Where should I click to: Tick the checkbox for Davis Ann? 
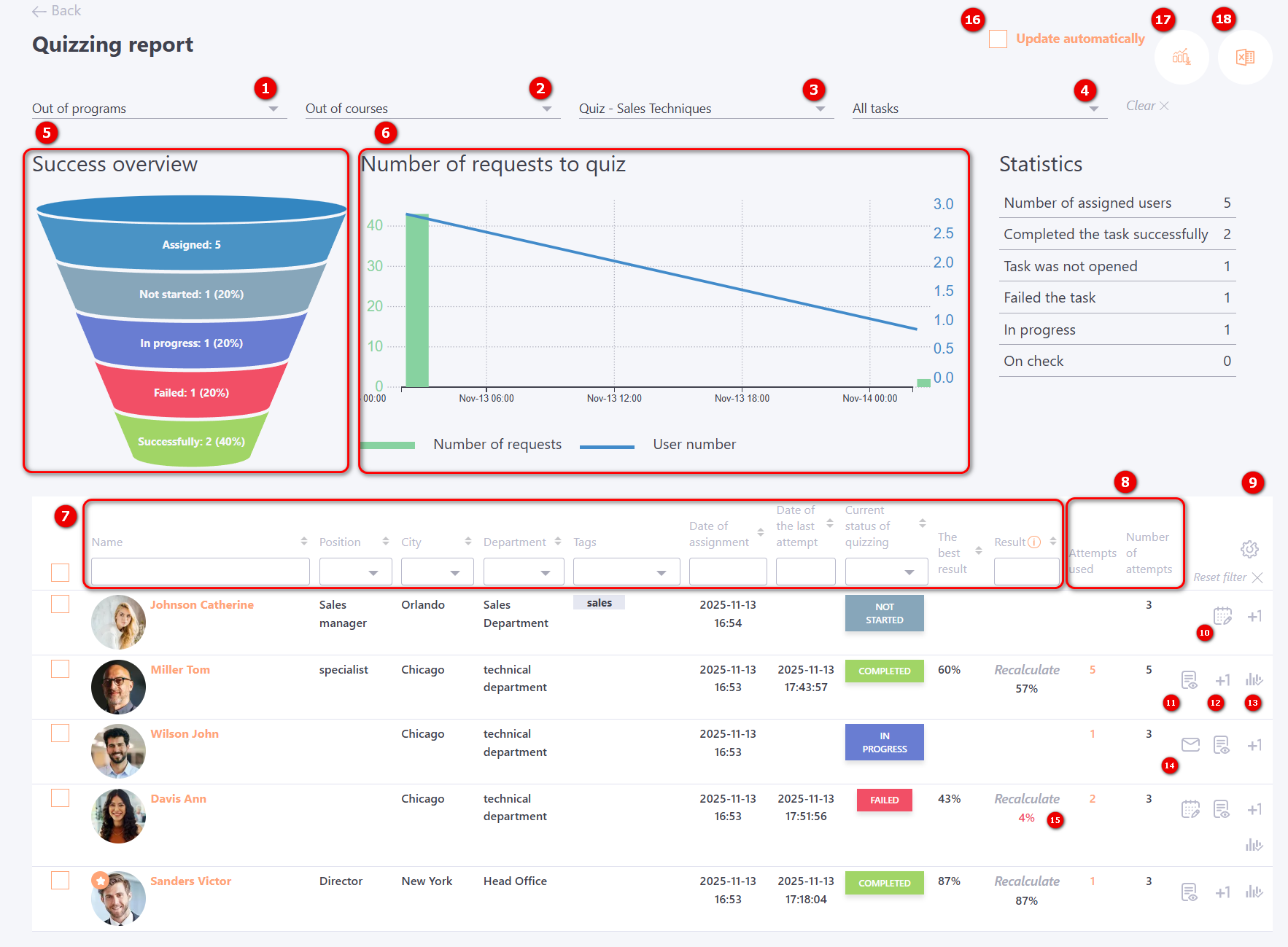click(61, 798)
